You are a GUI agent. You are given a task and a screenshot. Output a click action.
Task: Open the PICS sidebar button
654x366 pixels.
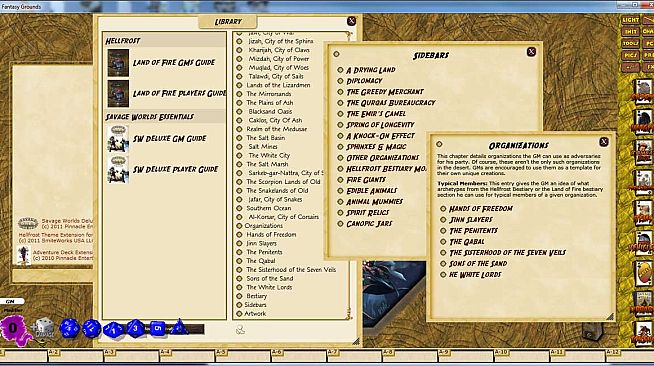(x=630, y=55)
